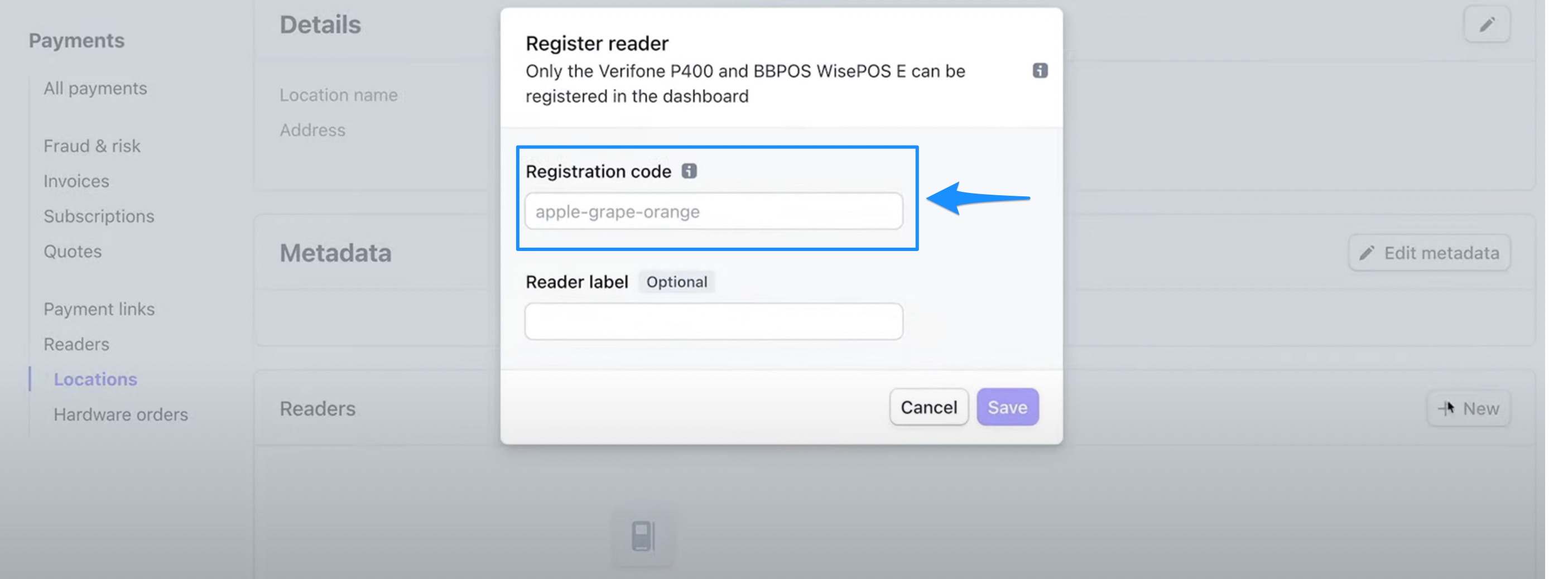Screen dimensions: 1568x579
Task: Save the registered reader
Action: coord(1007,407)
